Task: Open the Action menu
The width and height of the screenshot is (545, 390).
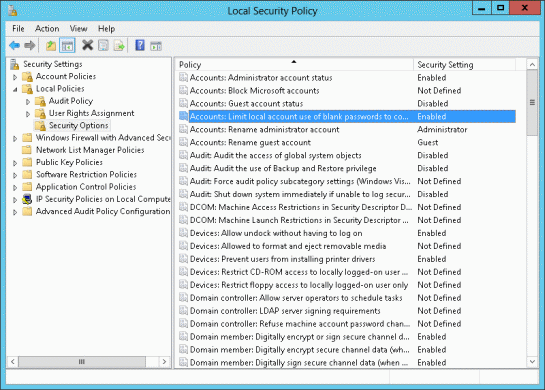Action: [47, 29]
